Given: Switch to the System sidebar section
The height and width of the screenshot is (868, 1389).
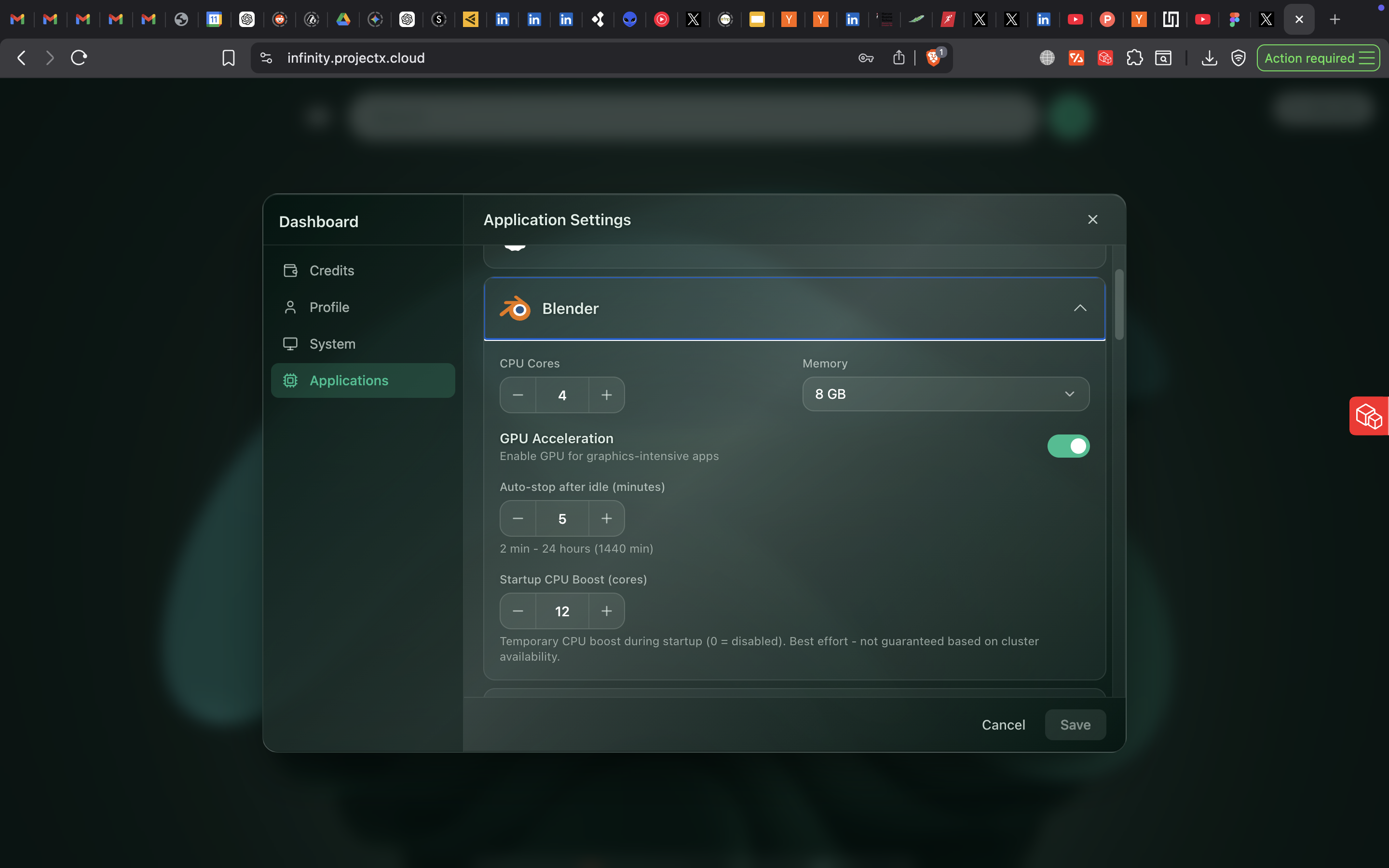Looking at the screenshot, I should point(332,344).
